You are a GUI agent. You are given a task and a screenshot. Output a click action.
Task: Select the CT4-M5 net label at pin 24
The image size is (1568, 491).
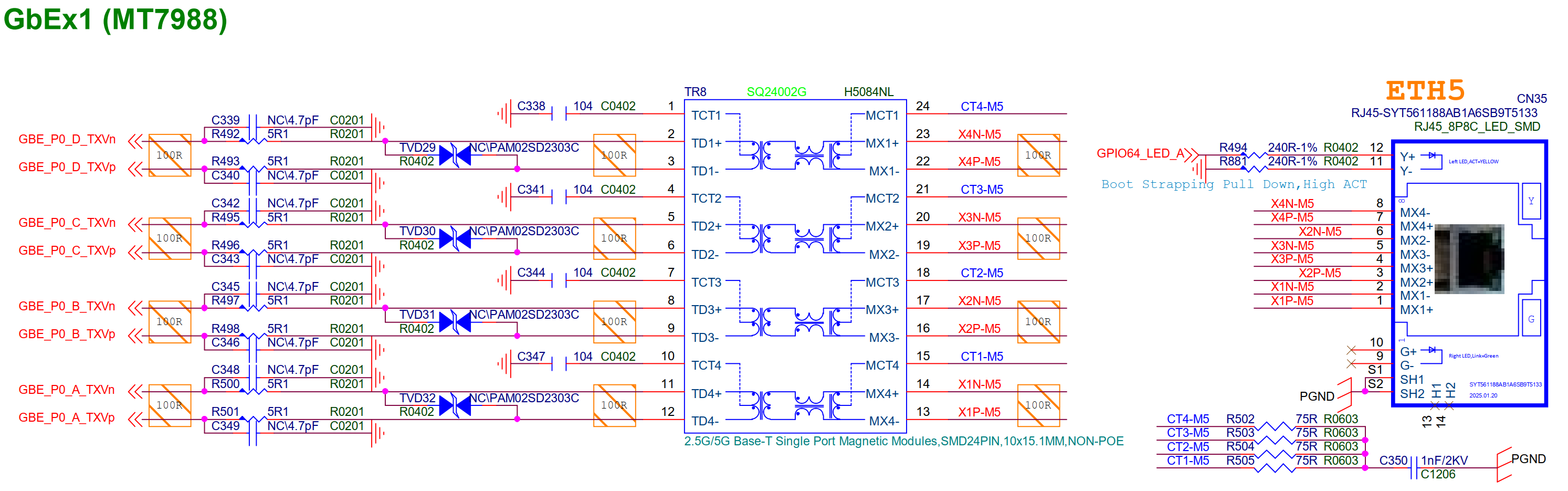981,107
